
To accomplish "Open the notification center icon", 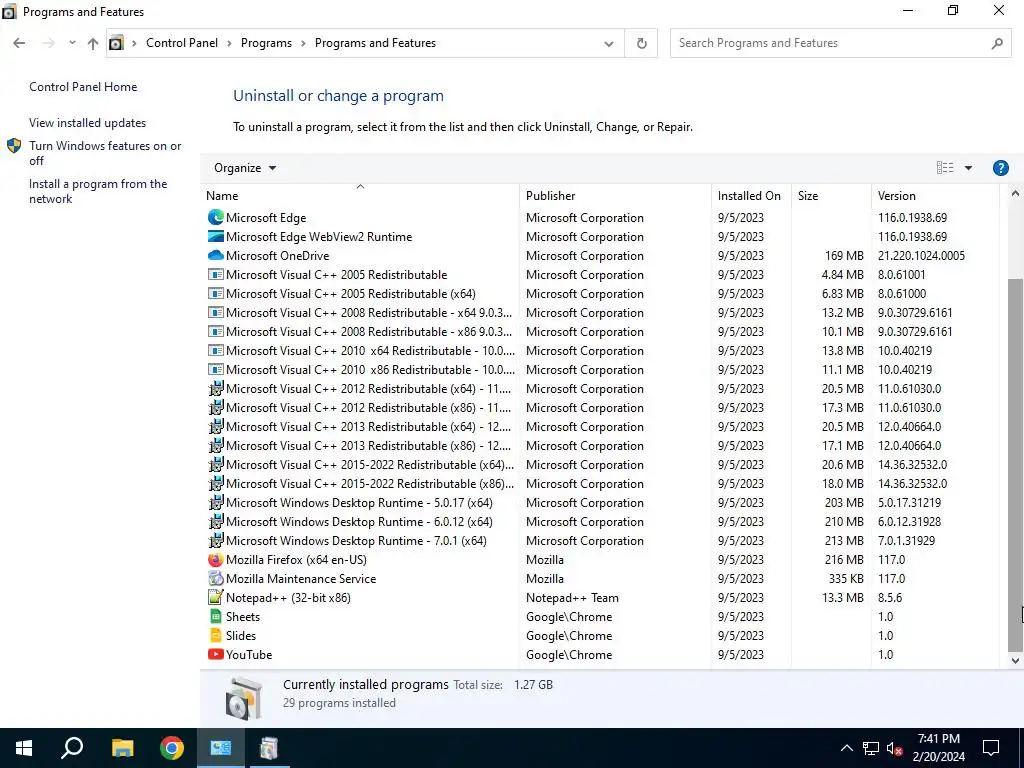I will point(991,748).
